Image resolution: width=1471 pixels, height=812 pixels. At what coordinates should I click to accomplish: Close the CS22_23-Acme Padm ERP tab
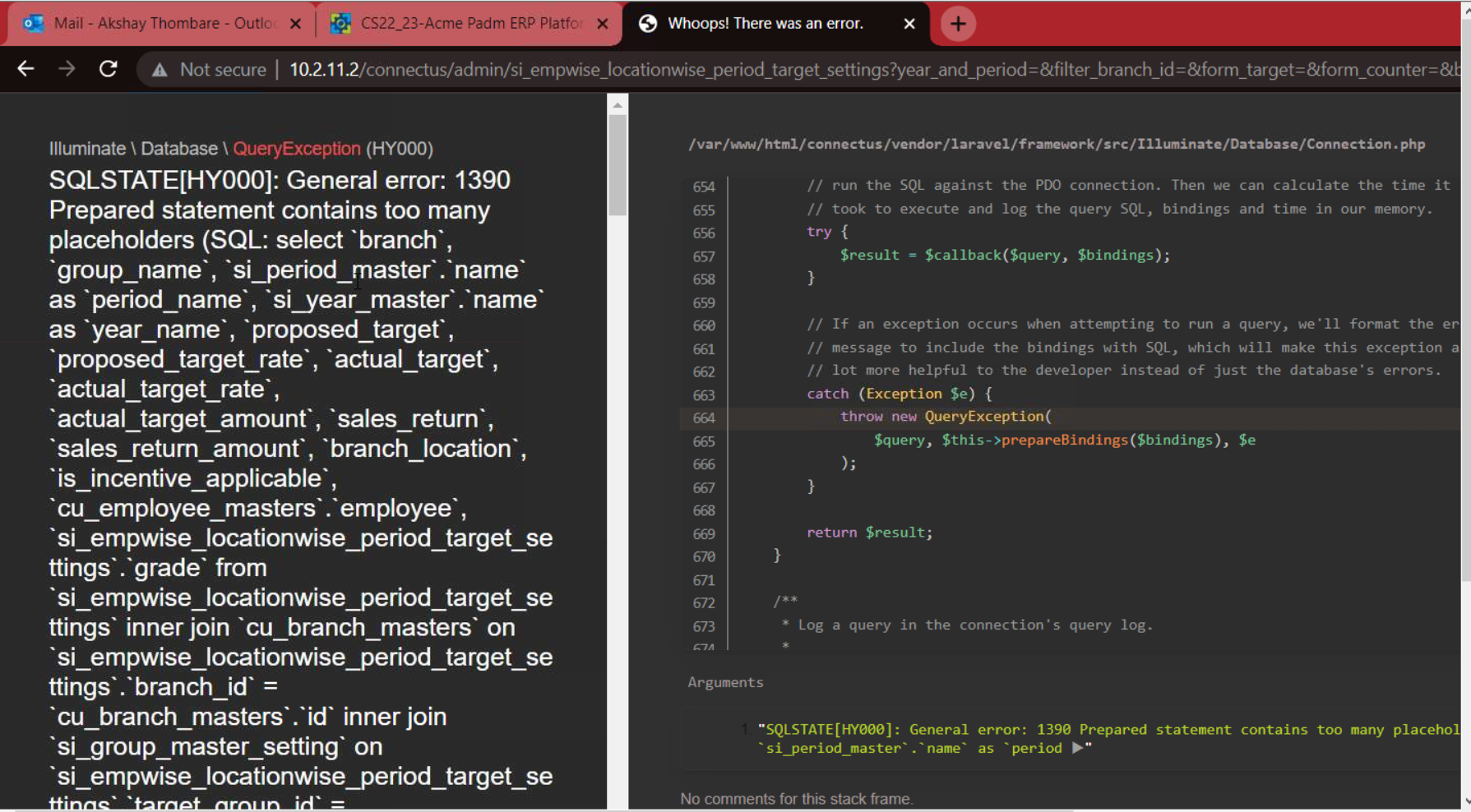click(603, 24)
